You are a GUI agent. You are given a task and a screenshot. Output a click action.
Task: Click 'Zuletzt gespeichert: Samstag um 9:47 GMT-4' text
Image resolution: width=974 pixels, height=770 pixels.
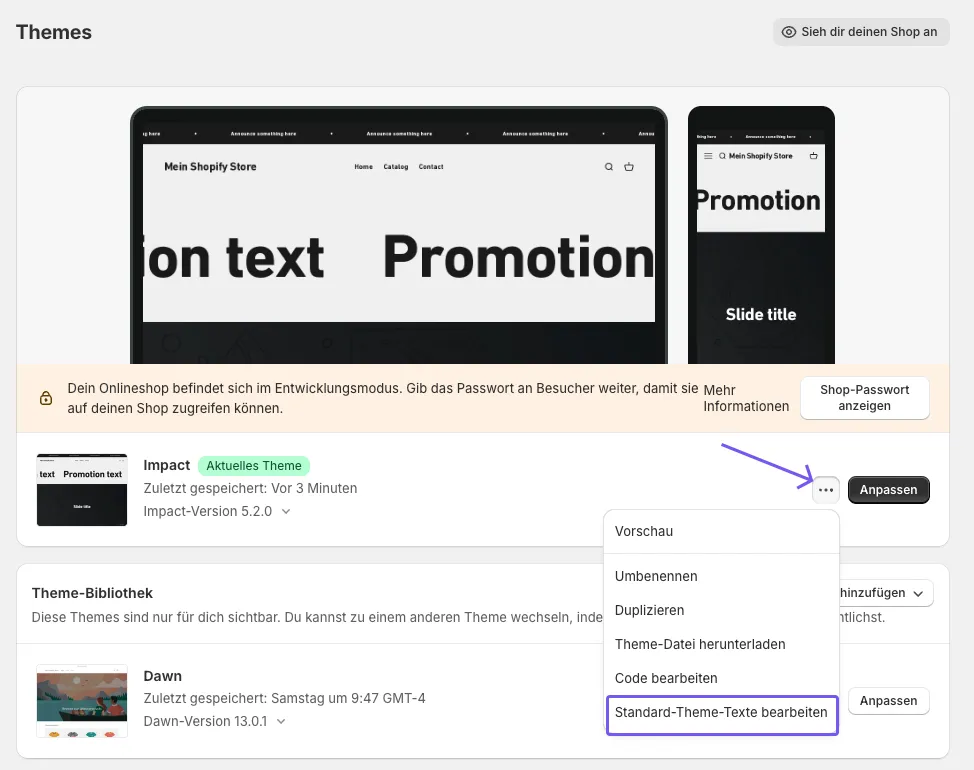[x=284, y=698]
